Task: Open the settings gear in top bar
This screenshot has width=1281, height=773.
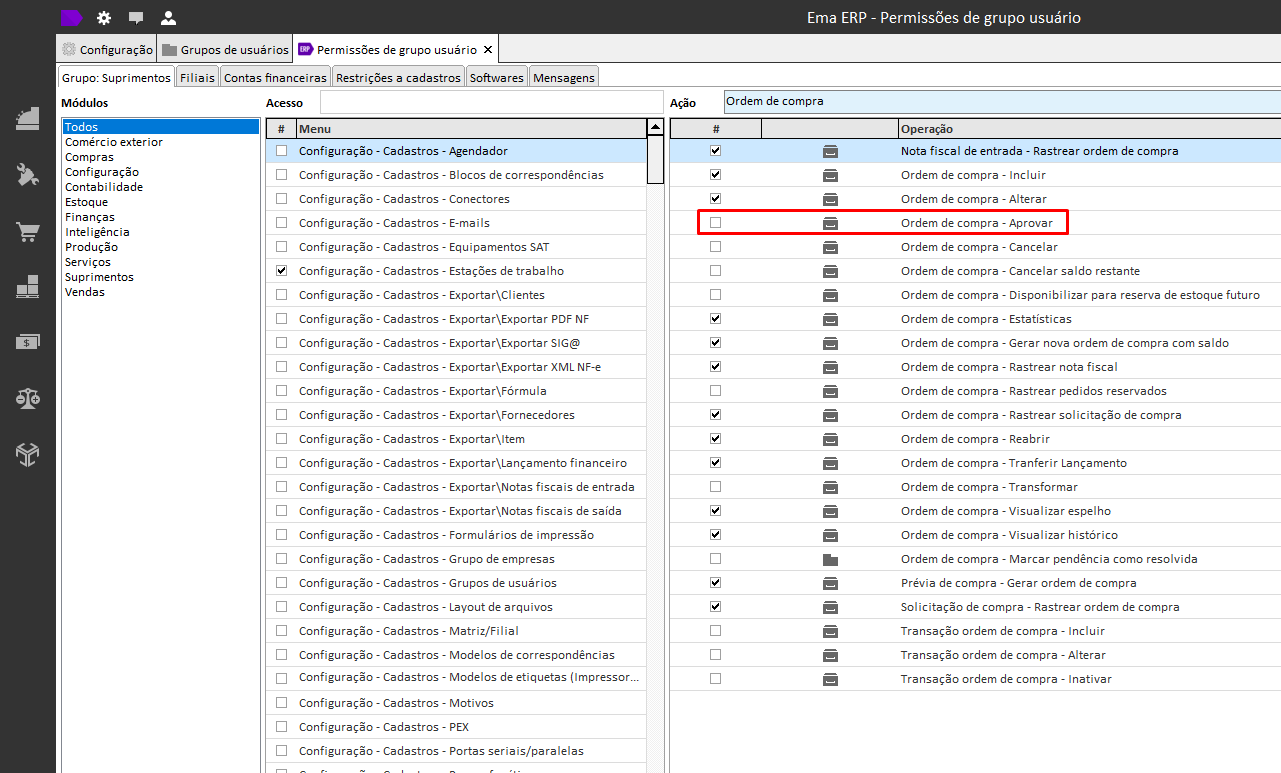Action: click(104, 18)
